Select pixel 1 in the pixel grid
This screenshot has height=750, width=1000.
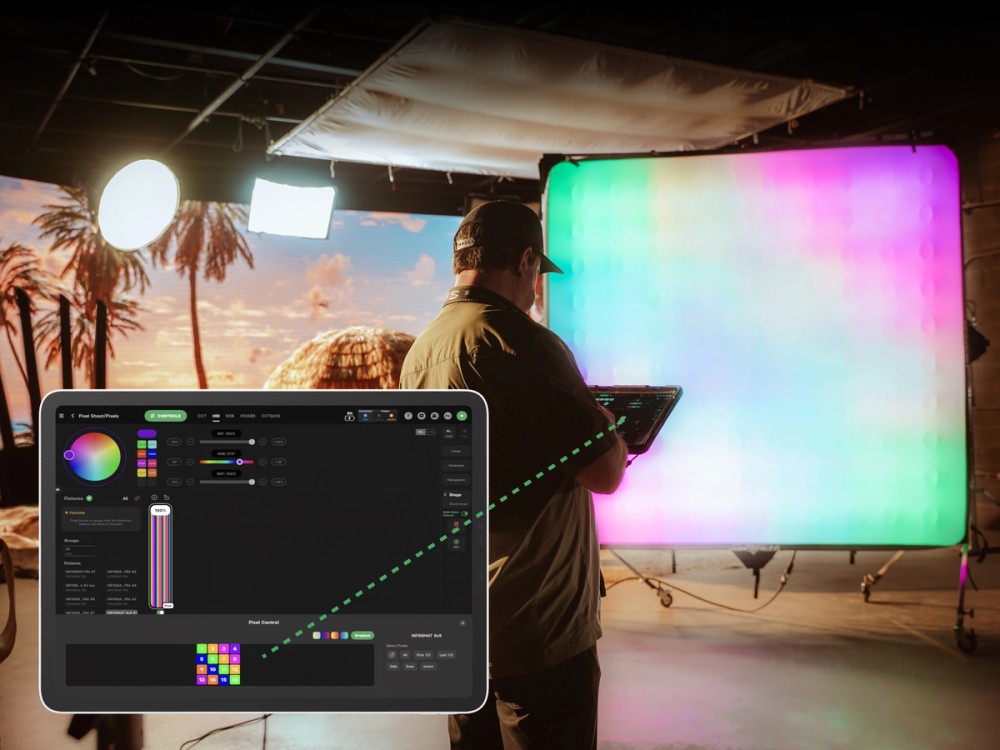click(x=202, y=649)
